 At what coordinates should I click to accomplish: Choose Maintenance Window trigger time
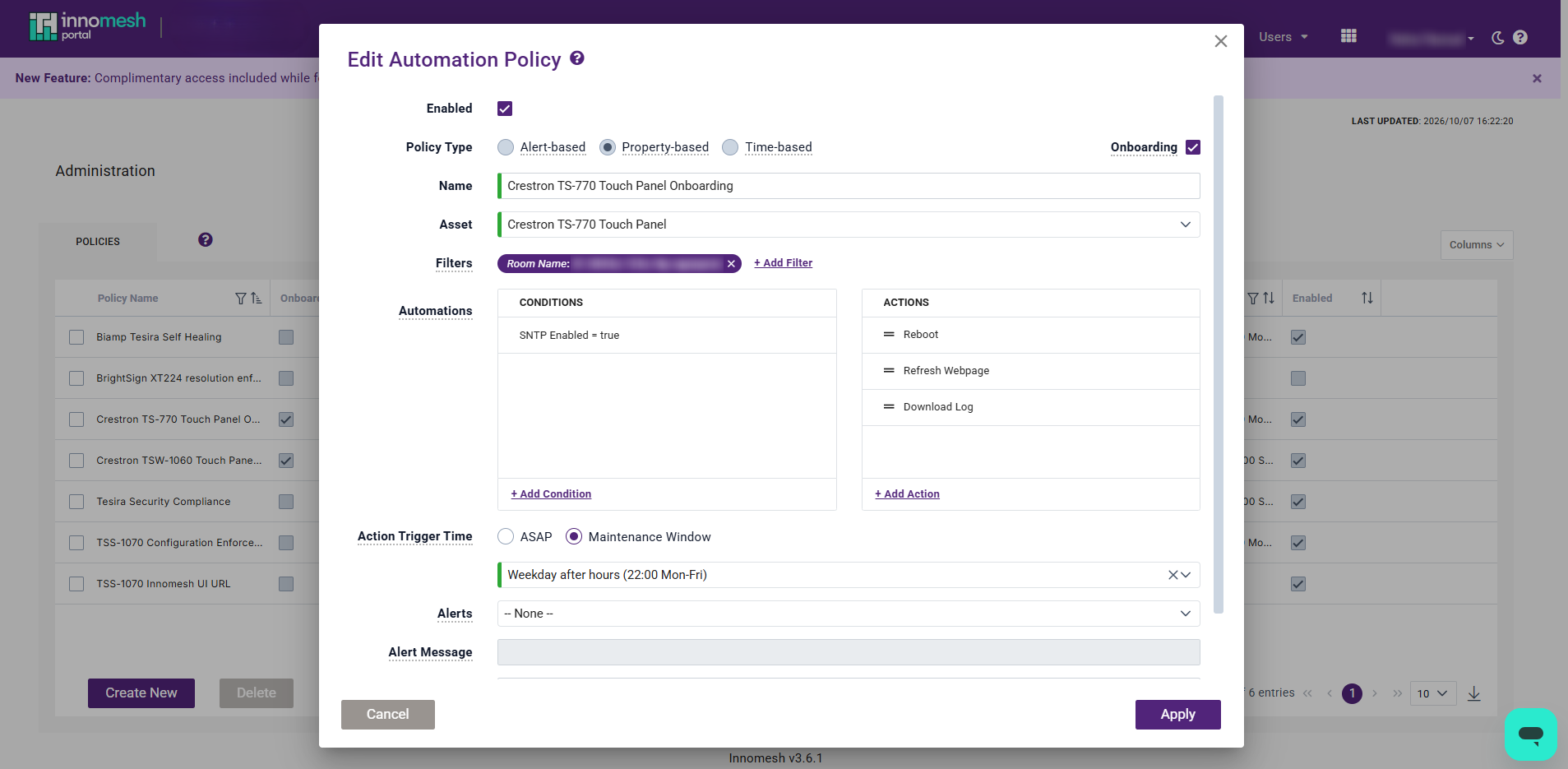[574, 536]
